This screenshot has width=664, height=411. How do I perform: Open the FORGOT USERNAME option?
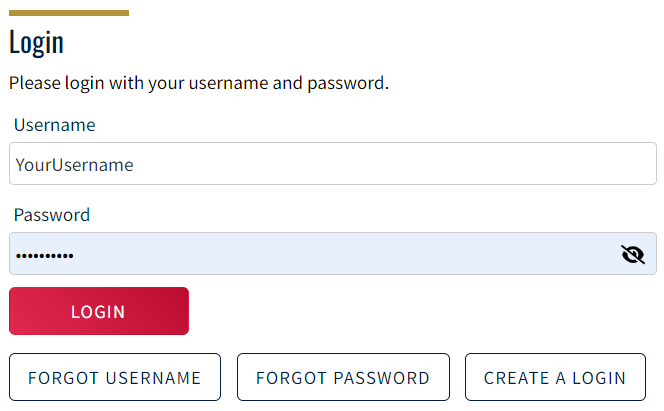click(x=115, y=377)
